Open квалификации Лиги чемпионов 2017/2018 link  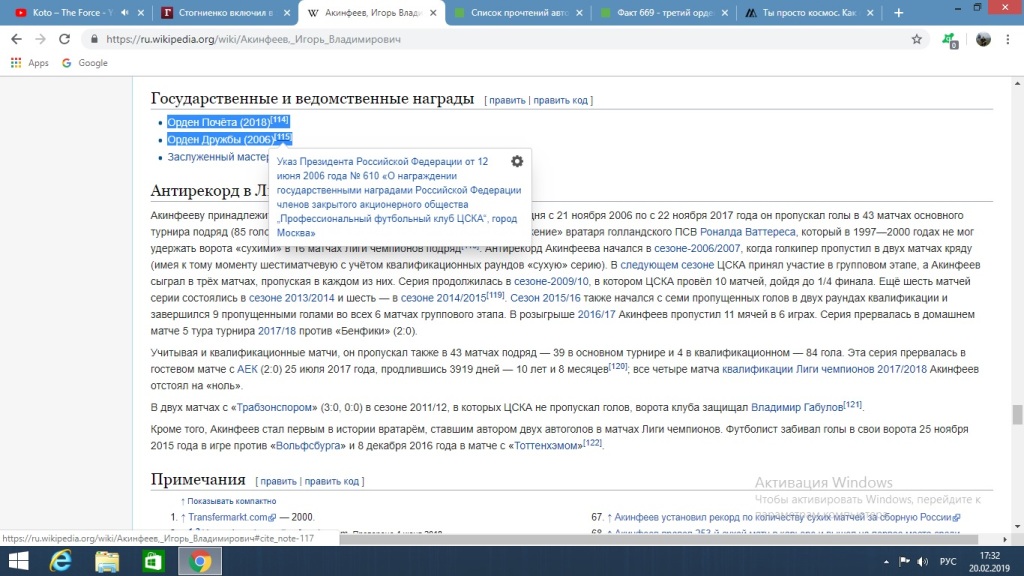(824, 369)
